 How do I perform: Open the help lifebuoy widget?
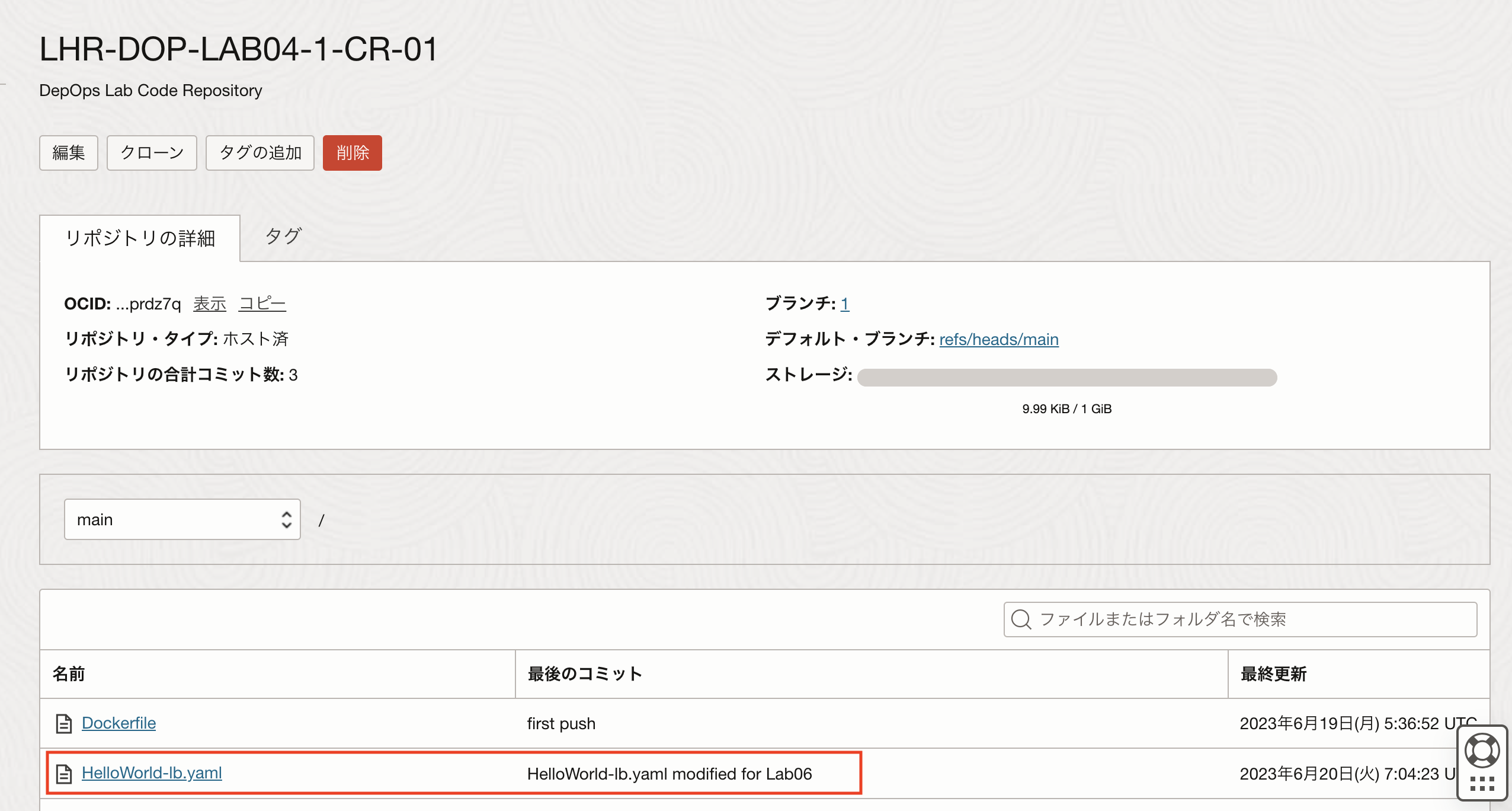[x=1482, y=751]
